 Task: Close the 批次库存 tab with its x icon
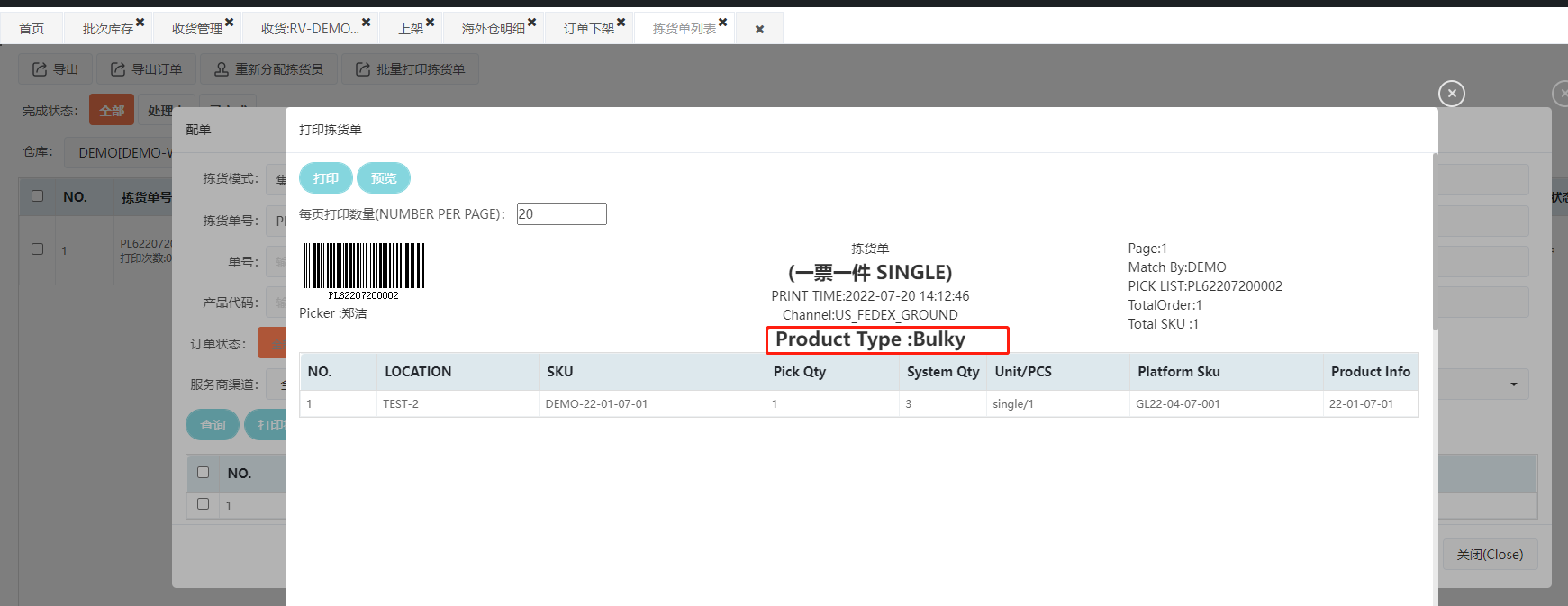coord(140,23)
